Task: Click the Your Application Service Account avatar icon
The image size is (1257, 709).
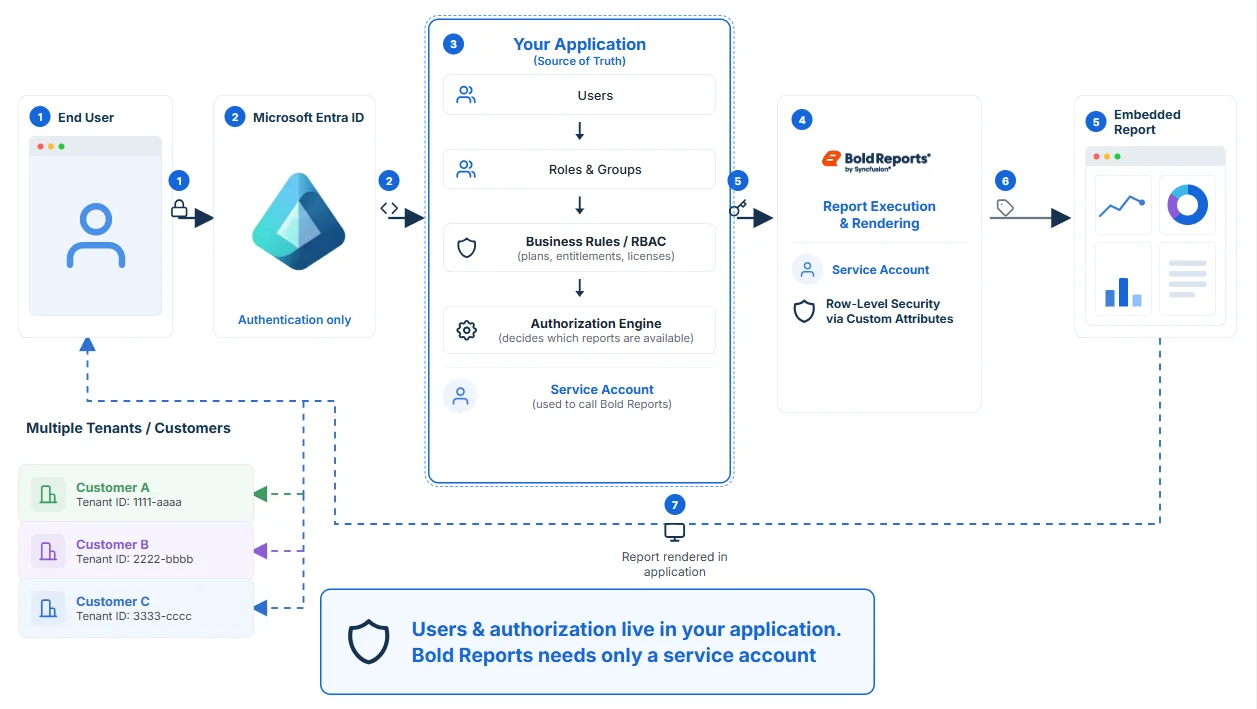Action: click(x=460, y=395)
